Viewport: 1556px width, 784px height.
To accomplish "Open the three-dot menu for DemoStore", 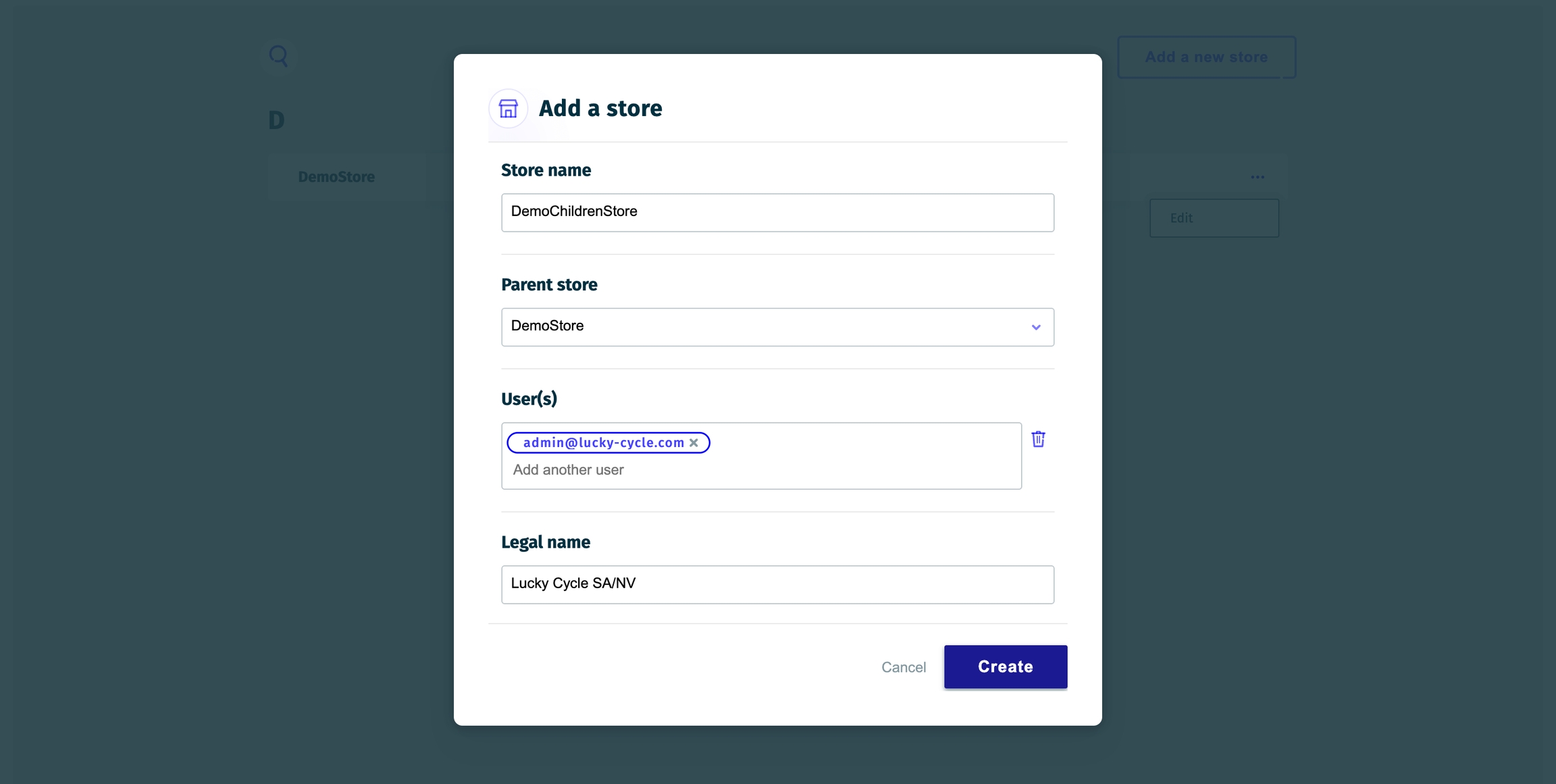I will (x=1257, y=177).
